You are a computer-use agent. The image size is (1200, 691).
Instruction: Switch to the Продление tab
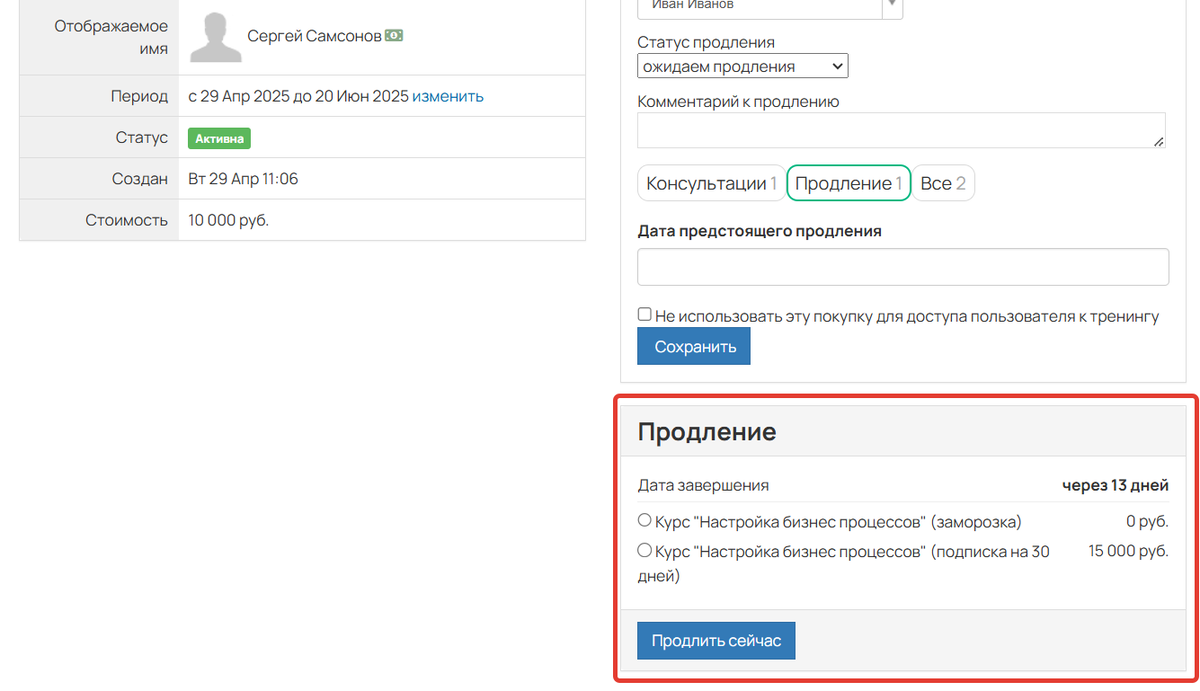(849, 184)
